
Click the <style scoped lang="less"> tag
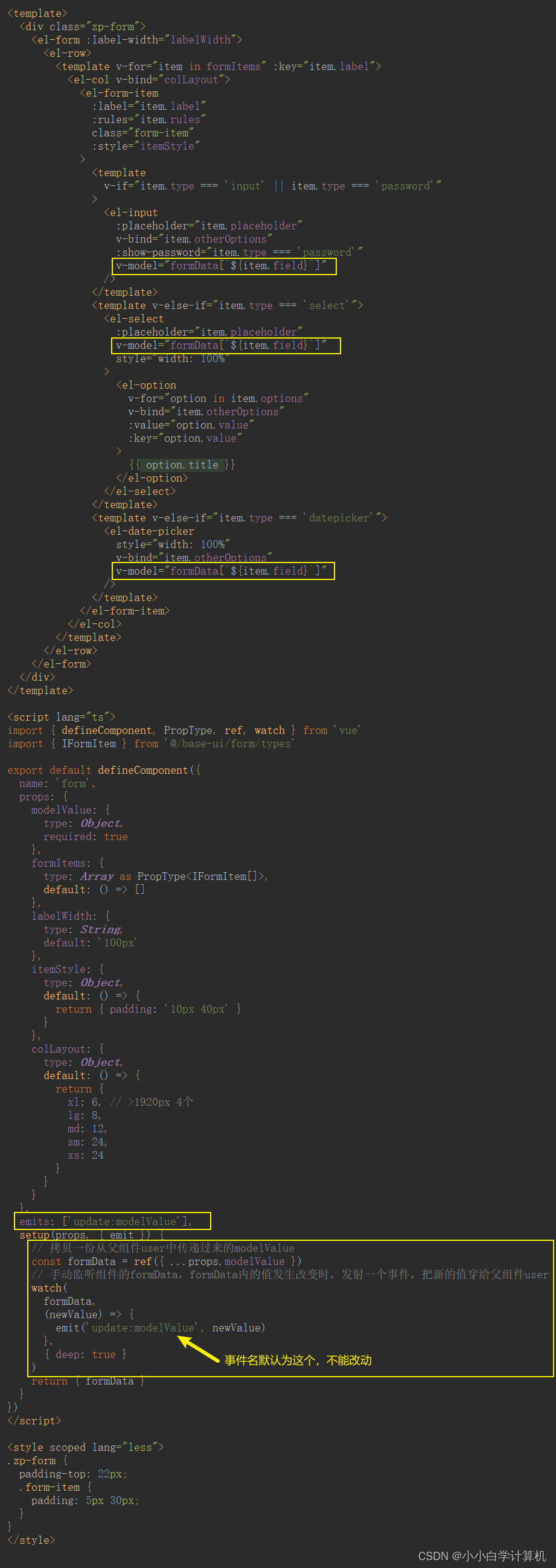(85, 1447)
